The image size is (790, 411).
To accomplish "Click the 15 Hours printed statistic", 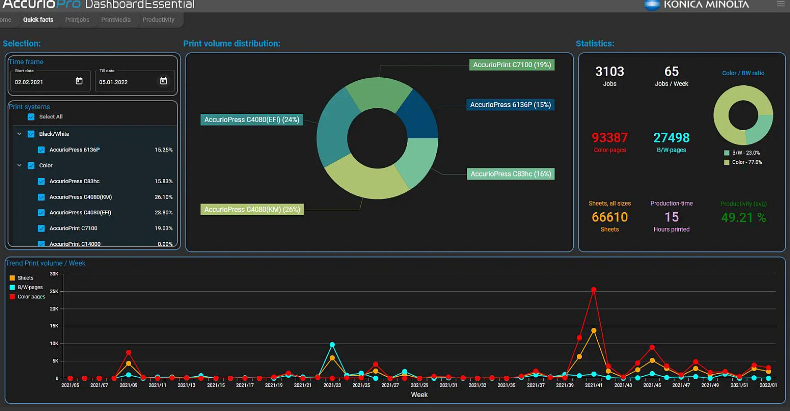I will 671,217.
